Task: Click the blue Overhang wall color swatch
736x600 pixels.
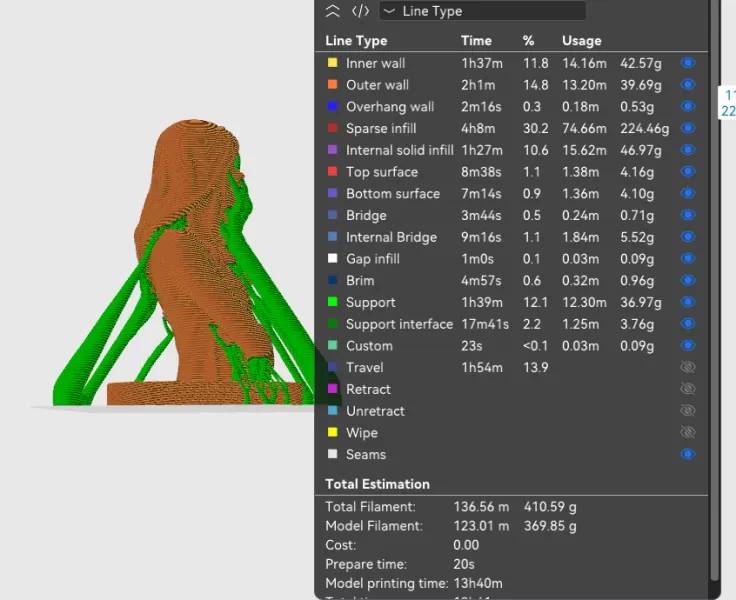Action: (332, 106)
